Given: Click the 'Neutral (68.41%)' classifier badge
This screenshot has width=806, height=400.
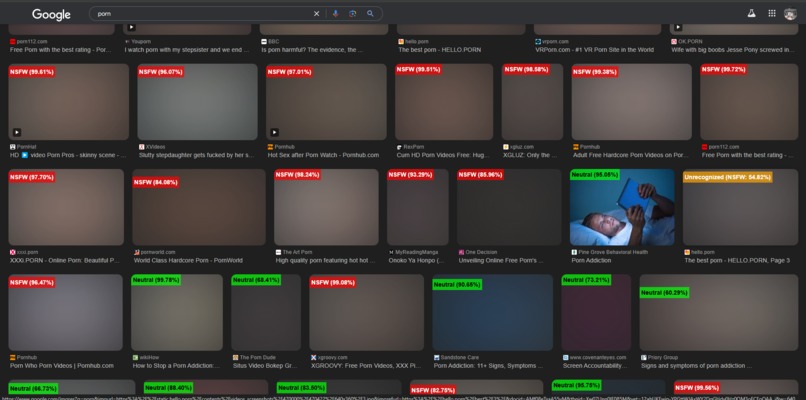Looking at the screenshot, I should [x=256, y=280].
